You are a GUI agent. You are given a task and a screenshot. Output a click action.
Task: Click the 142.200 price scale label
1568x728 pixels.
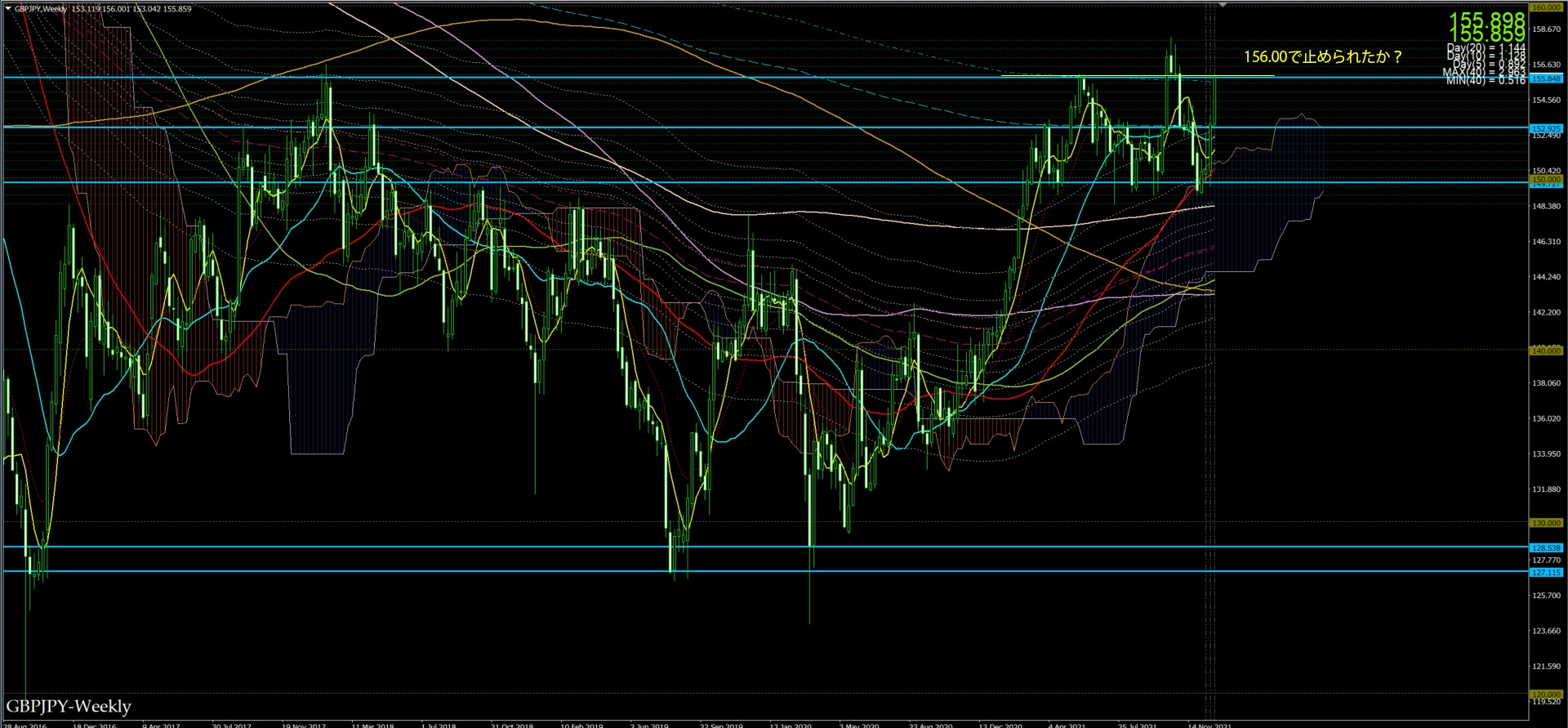pos(1547,312)
